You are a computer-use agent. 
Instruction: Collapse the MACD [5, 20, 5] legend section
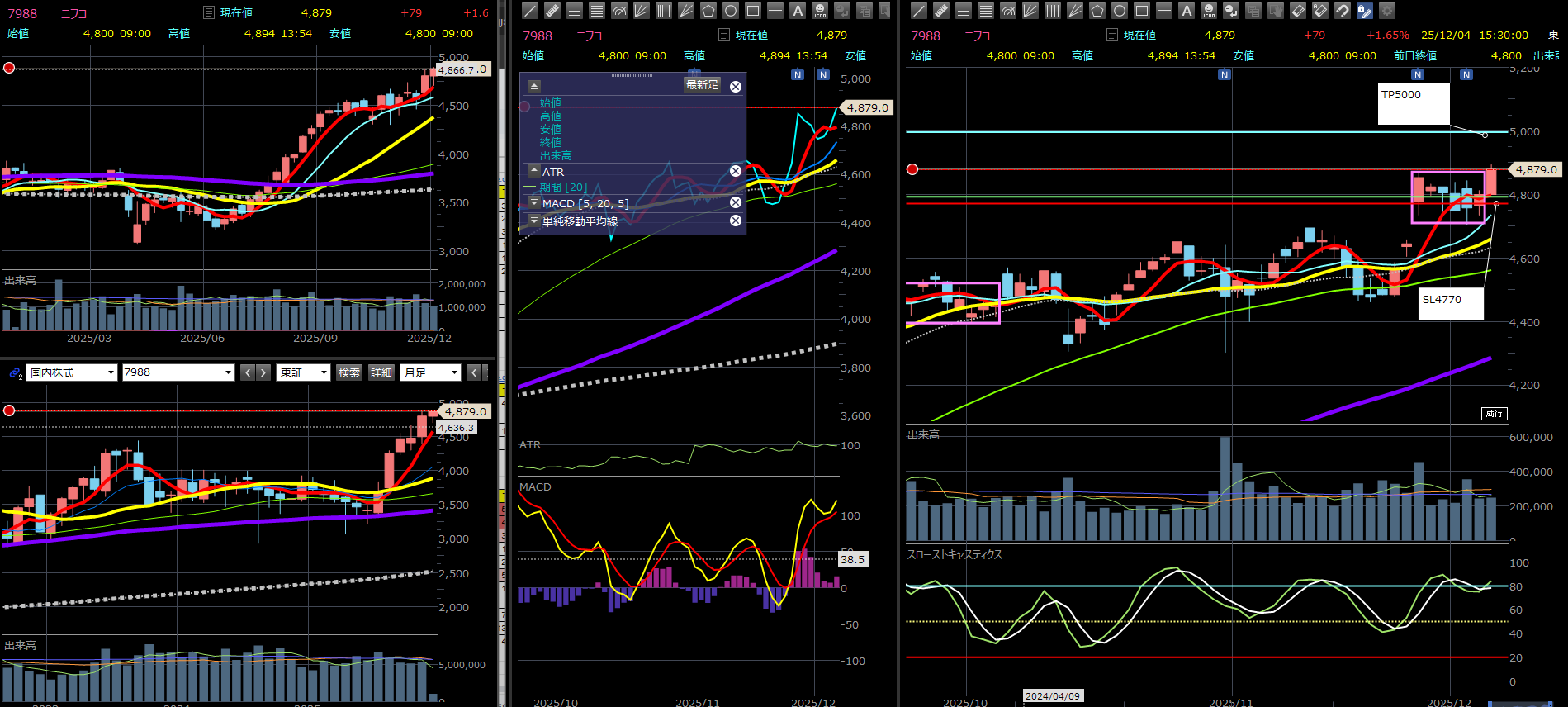coord(534,202)
